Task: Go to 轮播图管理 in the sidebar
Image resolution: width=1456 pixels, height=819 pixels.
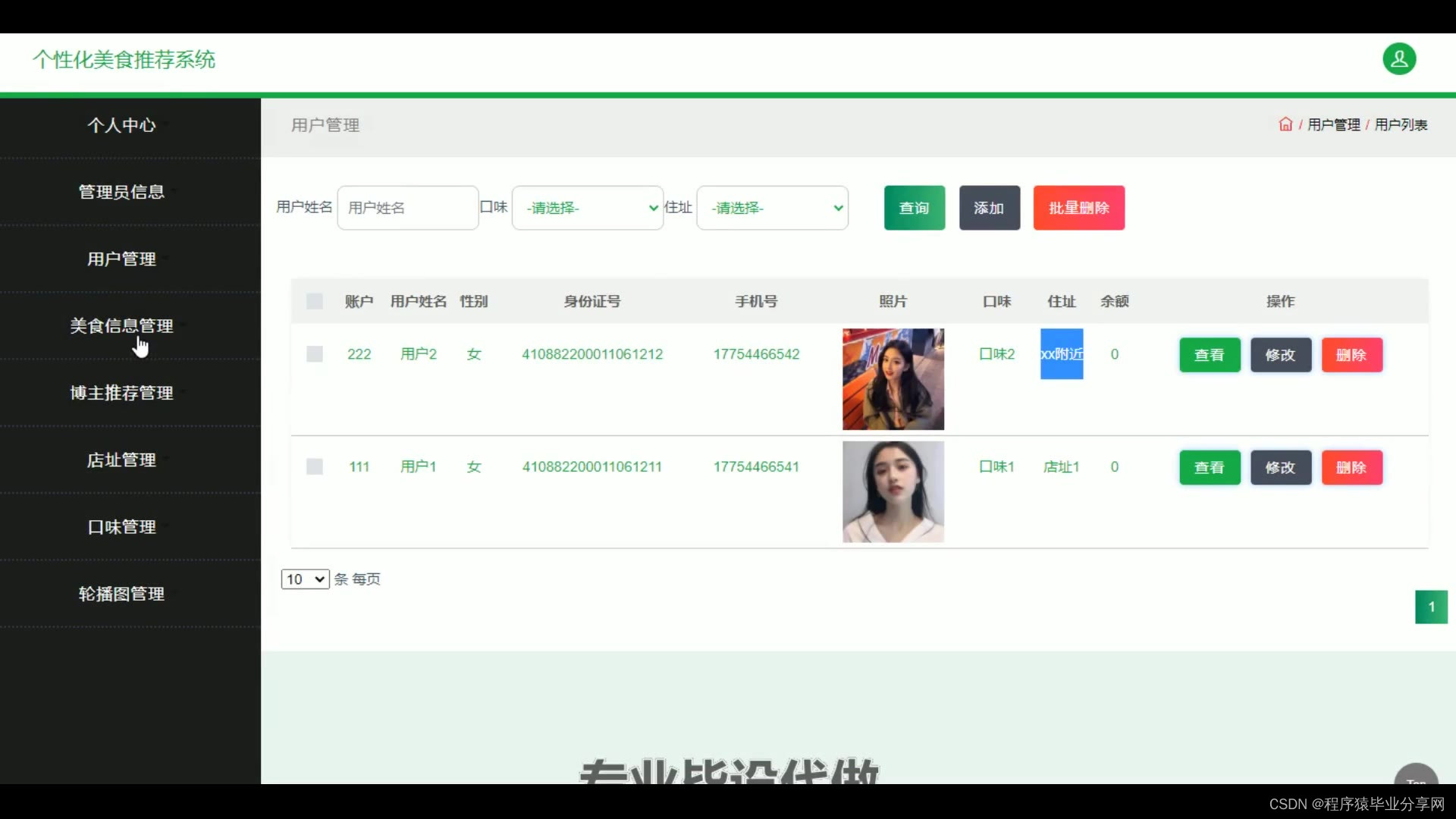Action: (x=121, y=594)
